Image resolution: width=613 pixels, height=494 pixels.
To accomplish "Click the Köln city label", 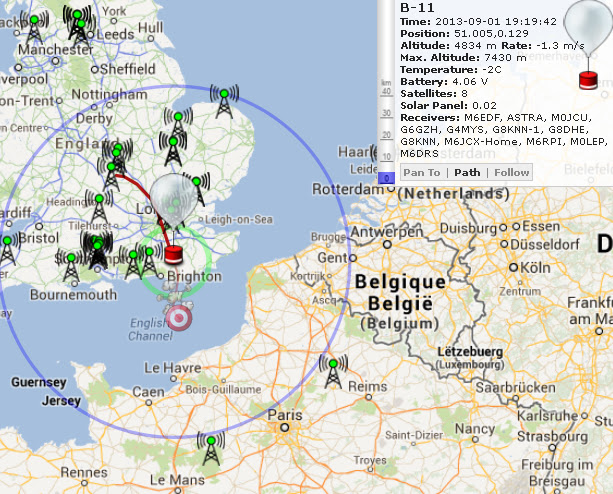I will tap(535, 268).
